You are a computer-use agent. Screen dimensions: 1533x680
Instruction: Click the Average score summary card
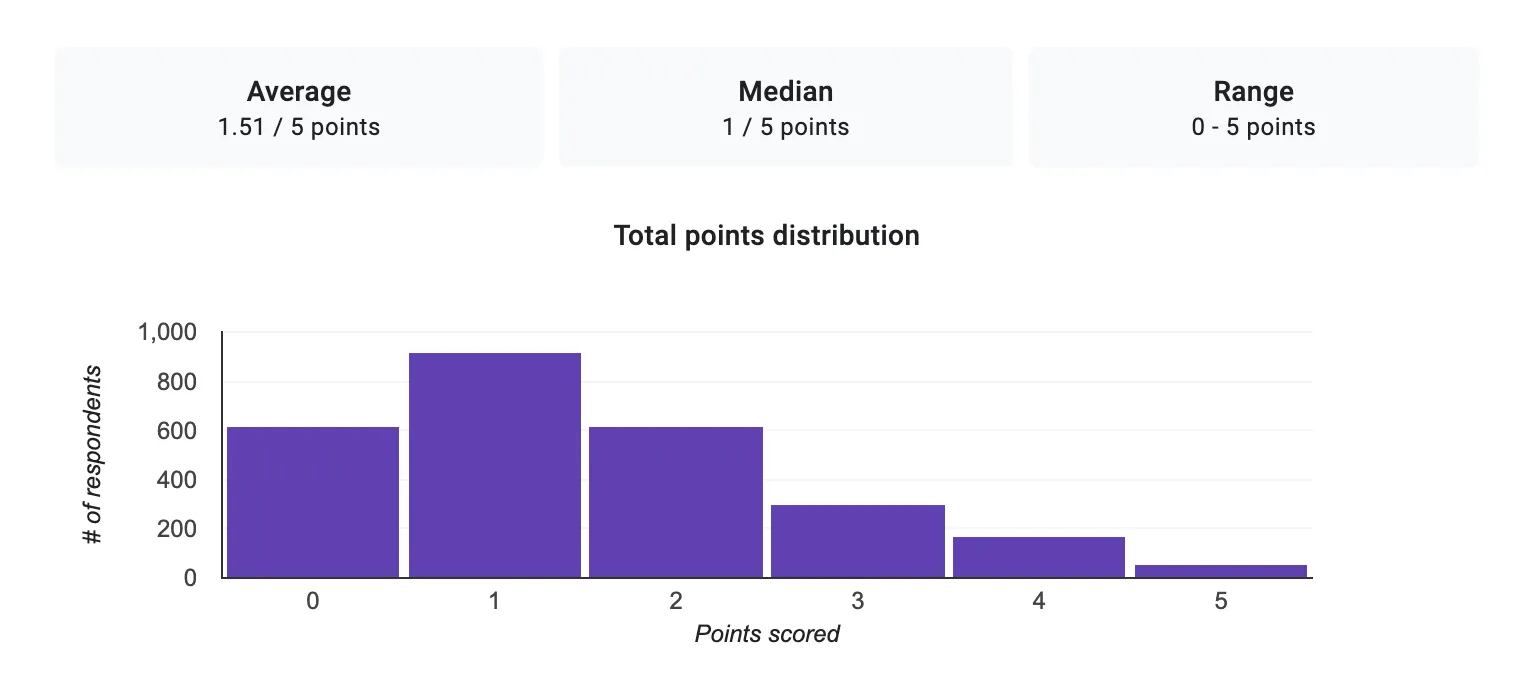299,108
